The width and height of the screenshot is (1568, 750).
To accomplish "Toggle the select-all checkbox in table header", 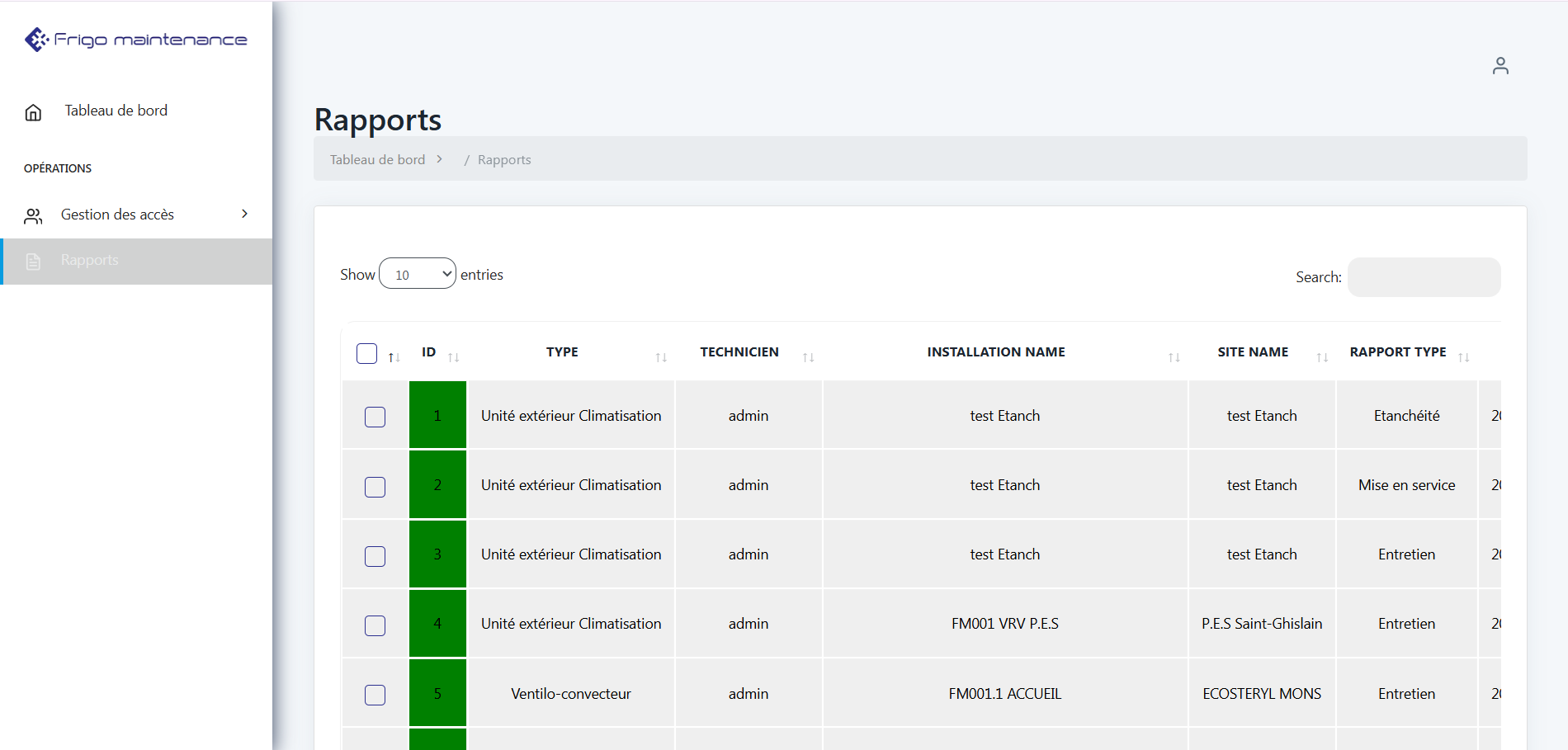I will coord(366,353).
